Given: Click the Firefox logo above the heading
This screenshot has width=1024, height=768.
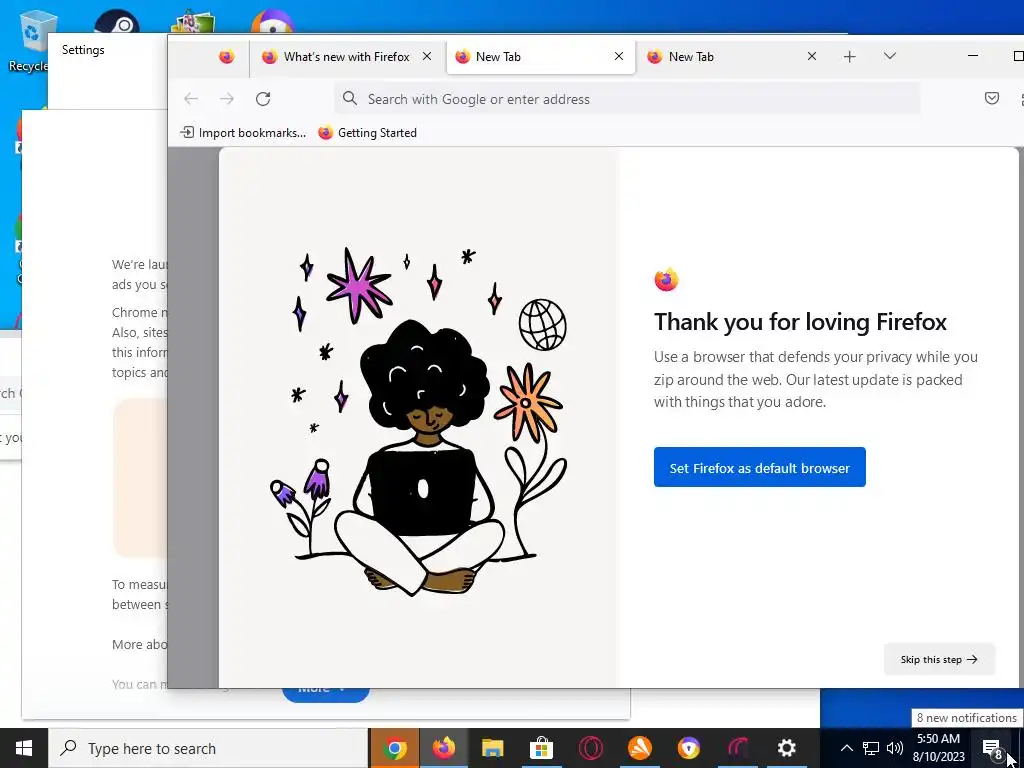Looking at the screenshot, I should pos(666,280).
